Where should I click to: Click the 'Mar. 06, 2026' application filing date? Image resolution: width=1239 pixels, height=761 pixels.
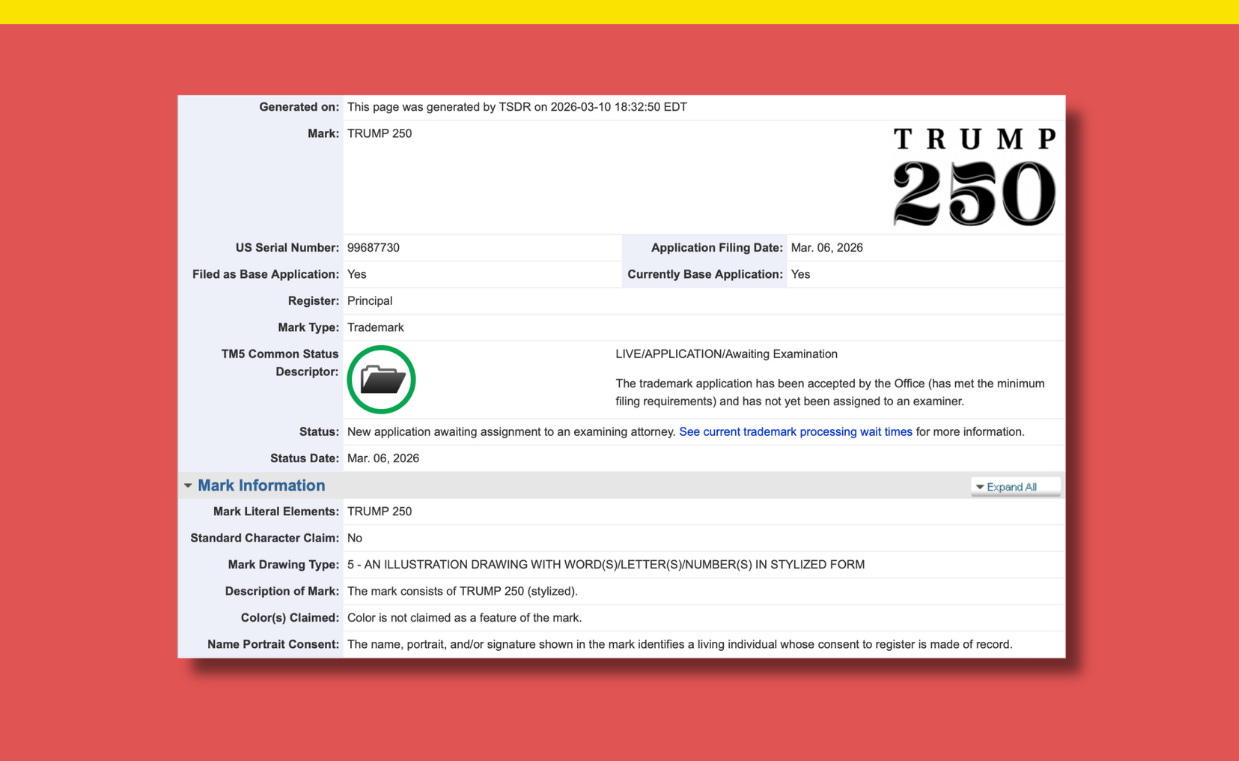tap(827, 248)
